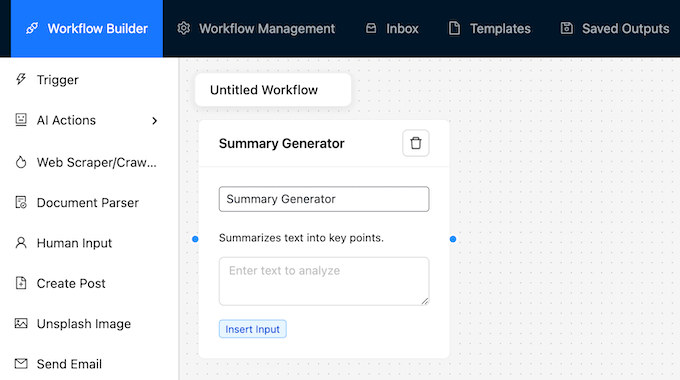Delete the Summary Generator node with trash icon
The height and width of the screenshot is (380, 680).
click(x=415, y=143)
